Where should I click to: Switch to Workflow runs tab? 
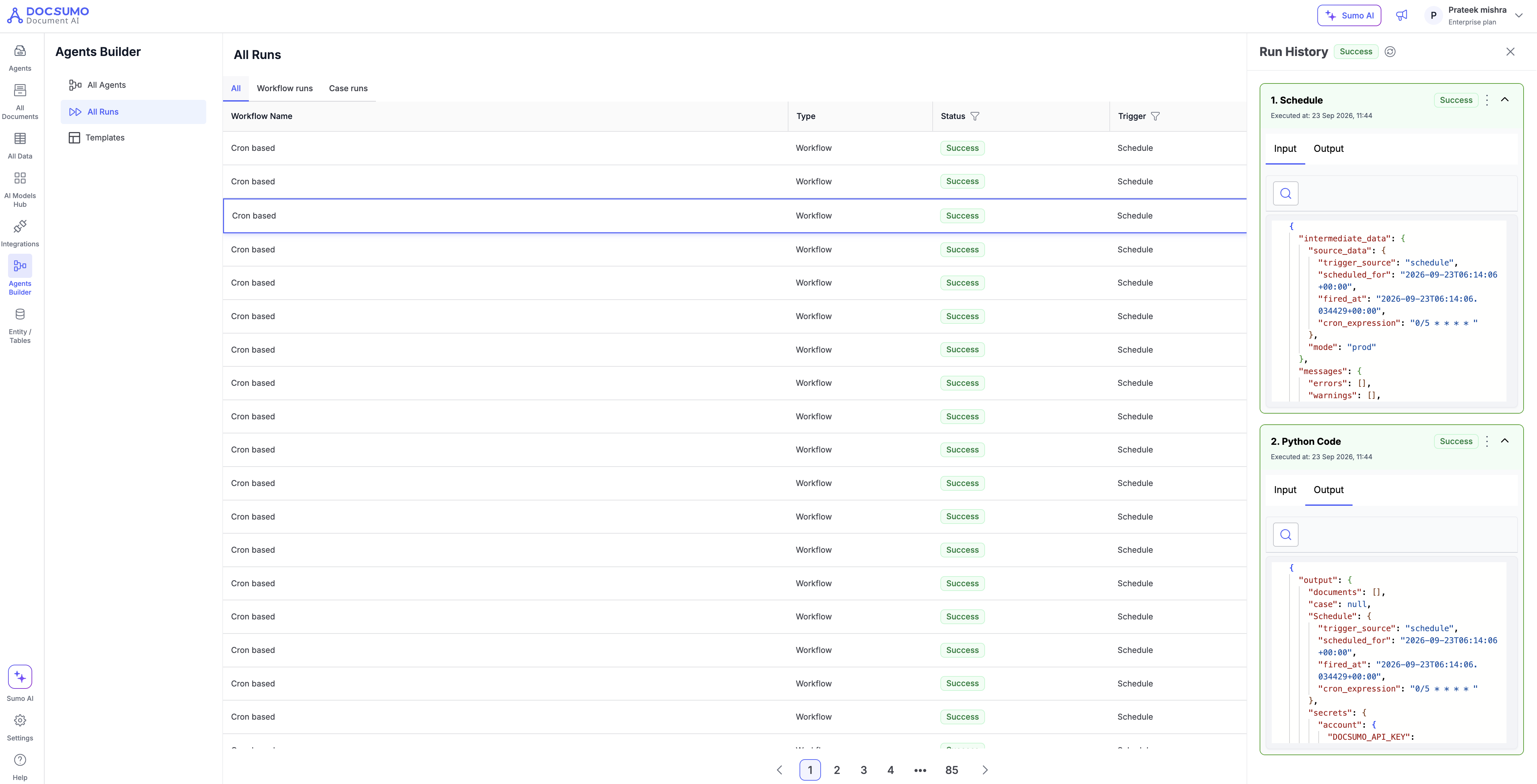(285, 88)
